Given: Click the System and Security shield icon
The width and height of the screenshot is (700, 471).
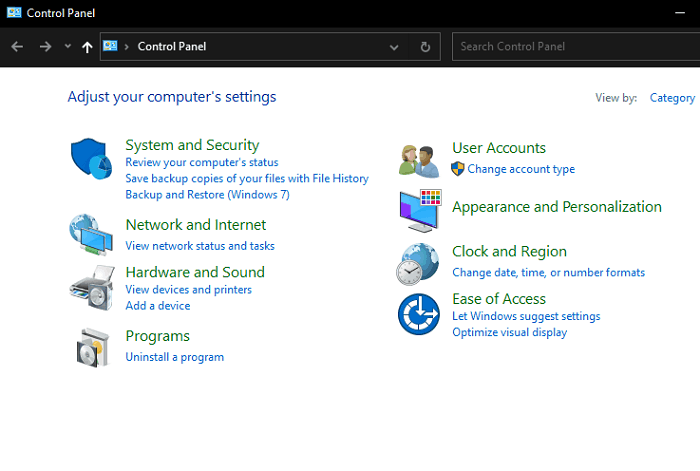Looking at the screenshot, I should (92, 160).
